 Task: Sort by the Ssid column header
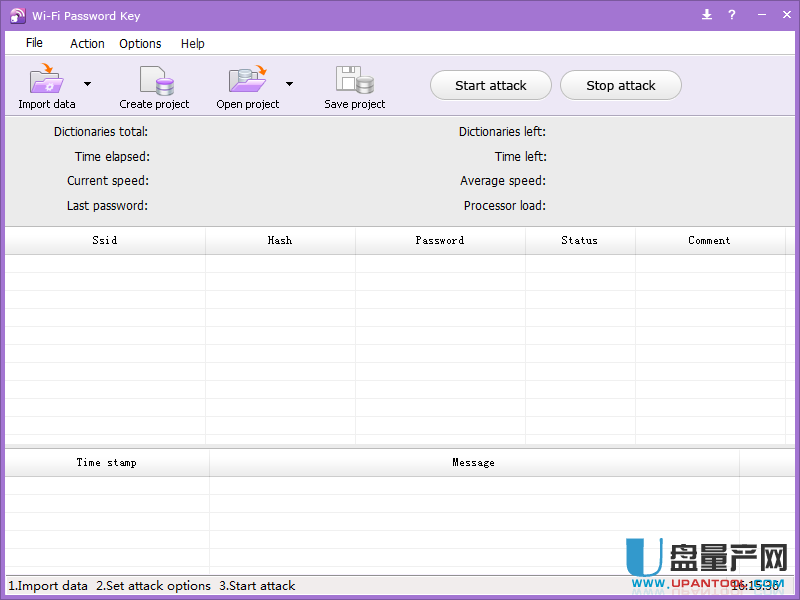105,240
